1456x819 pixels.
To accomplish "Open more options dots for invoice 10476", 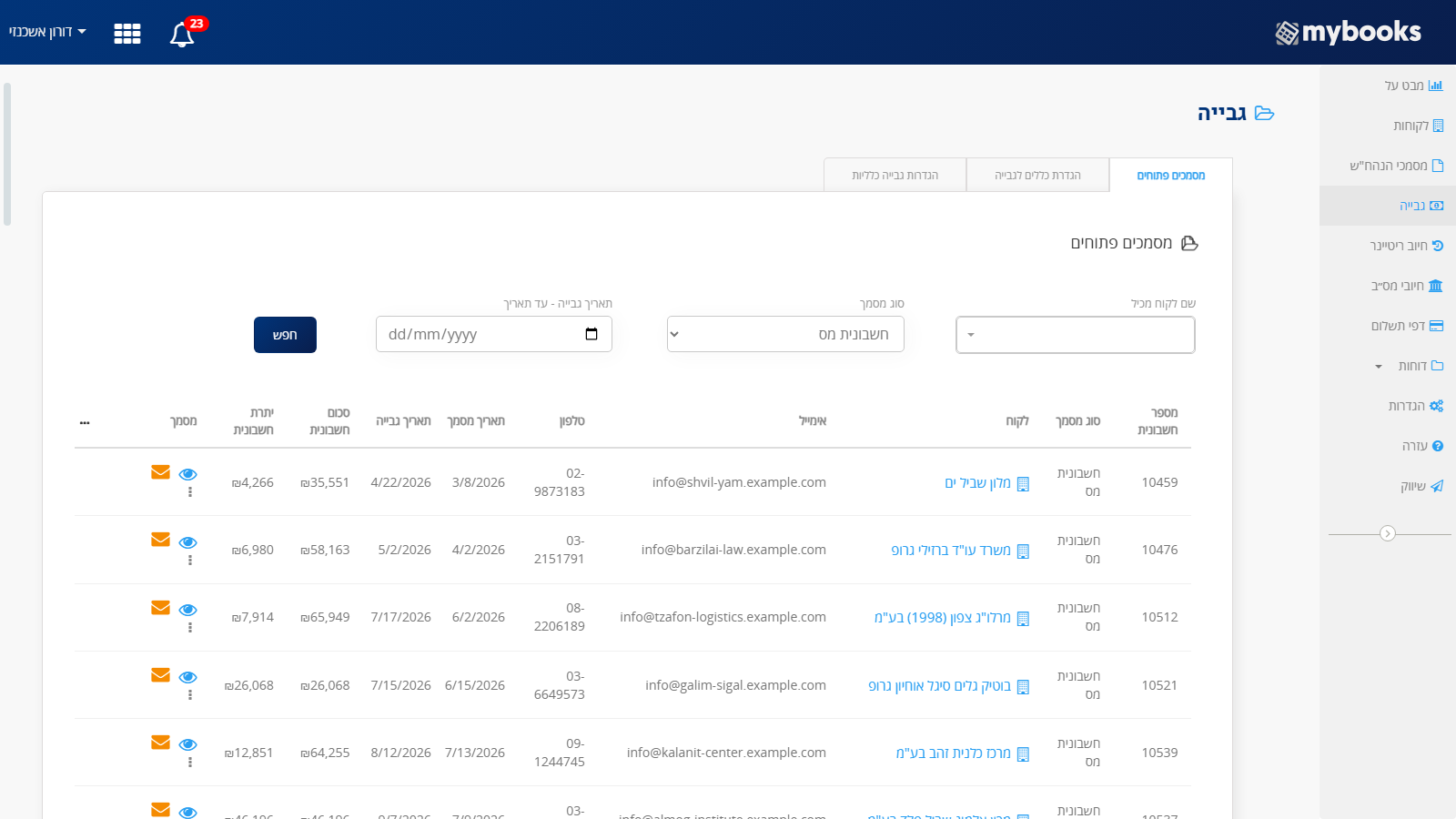I will pyautogui.click(x=190, y=561).
